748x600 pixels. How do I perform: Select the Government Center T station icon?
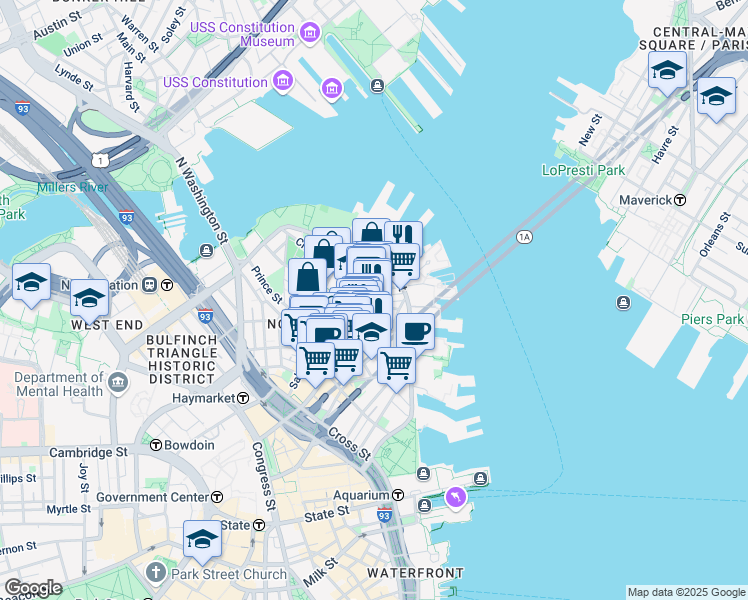217,497
